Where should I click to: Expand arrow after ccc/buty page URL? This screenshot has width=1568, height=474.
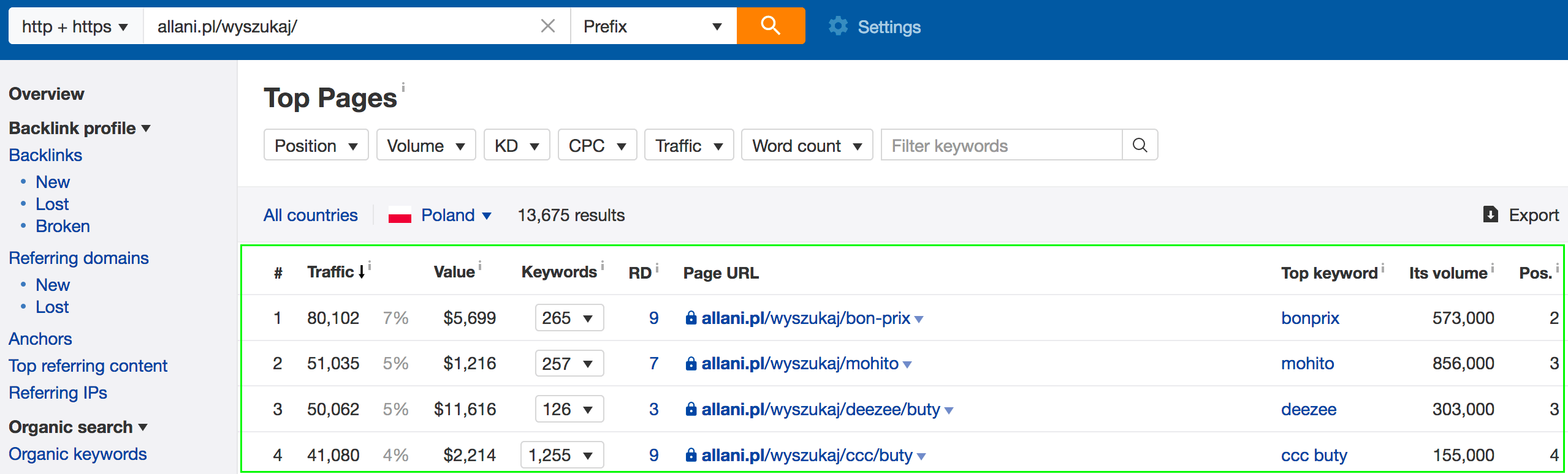point(921,457)
